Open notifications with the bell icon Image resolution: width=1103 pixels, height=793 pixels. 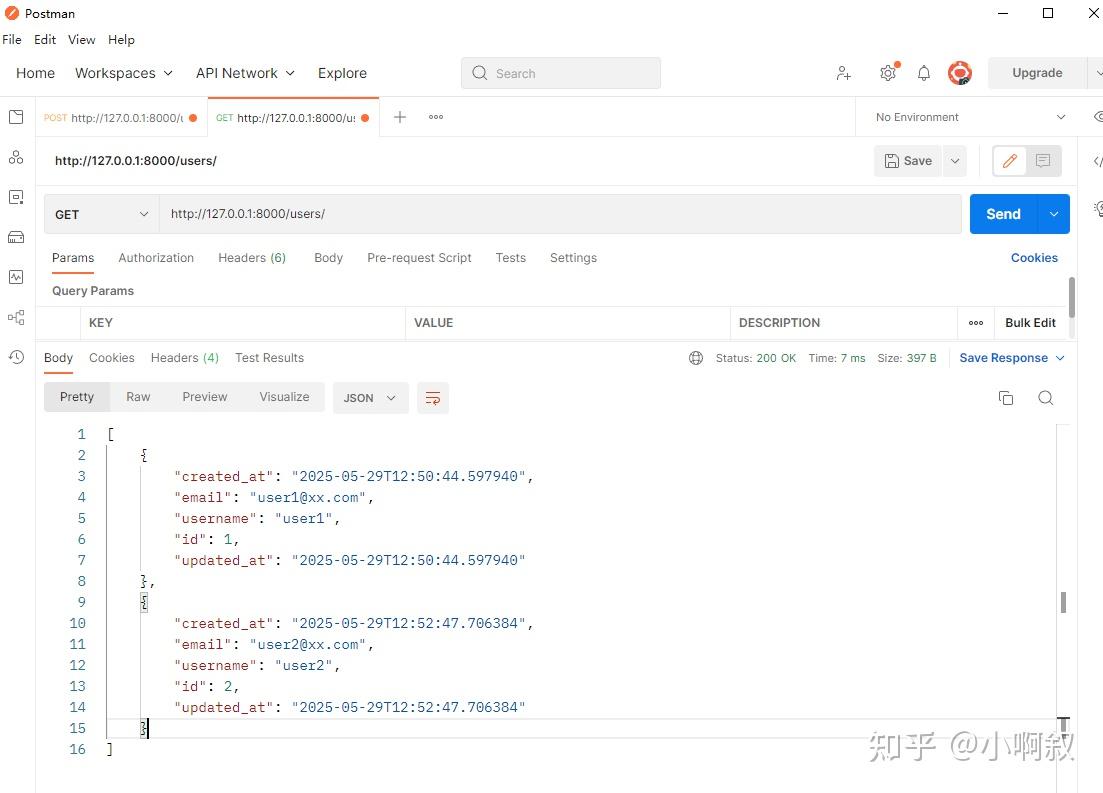tap(923, 72)
